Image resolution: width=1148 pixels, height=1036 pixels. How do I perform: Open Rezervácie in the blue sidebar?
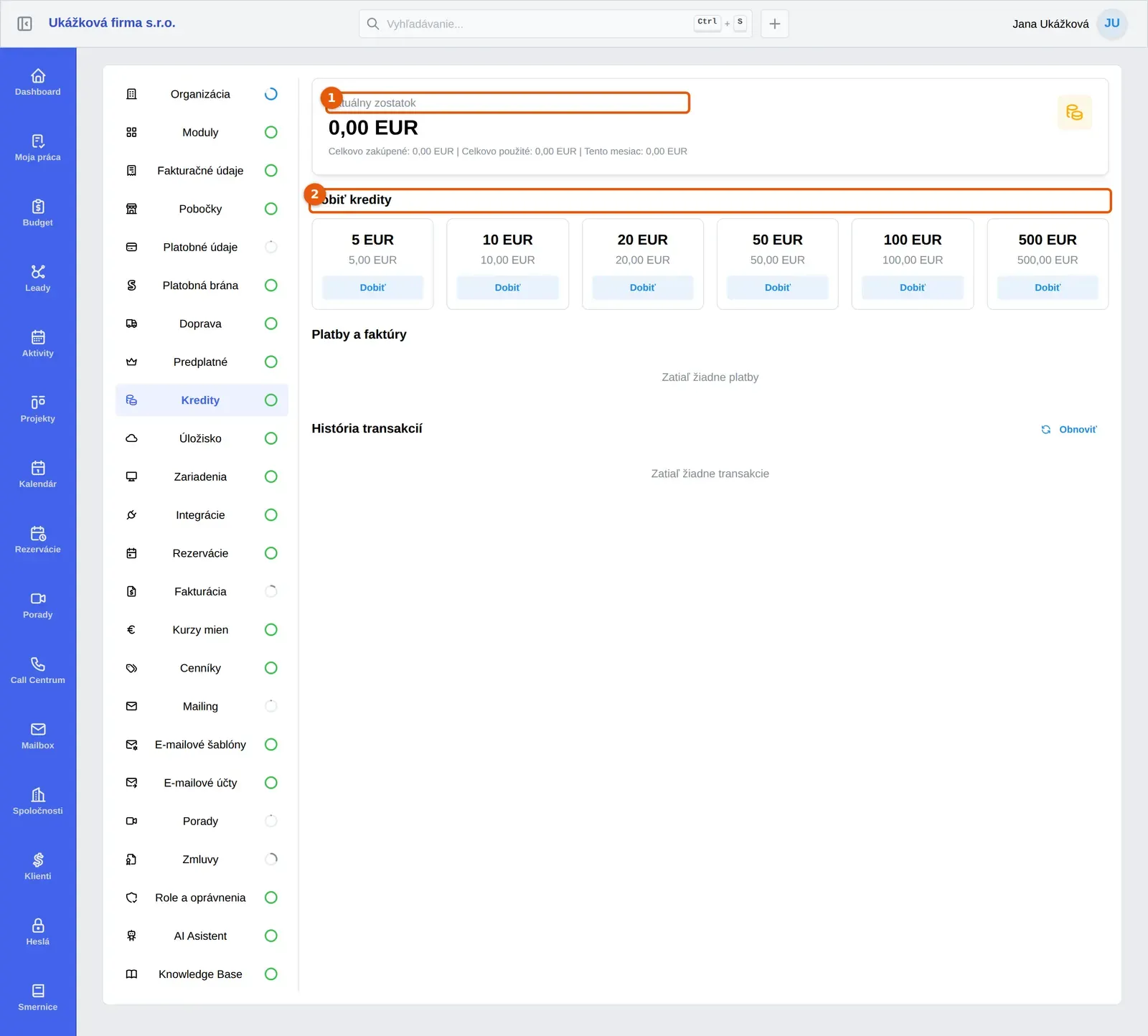[38, 539]
